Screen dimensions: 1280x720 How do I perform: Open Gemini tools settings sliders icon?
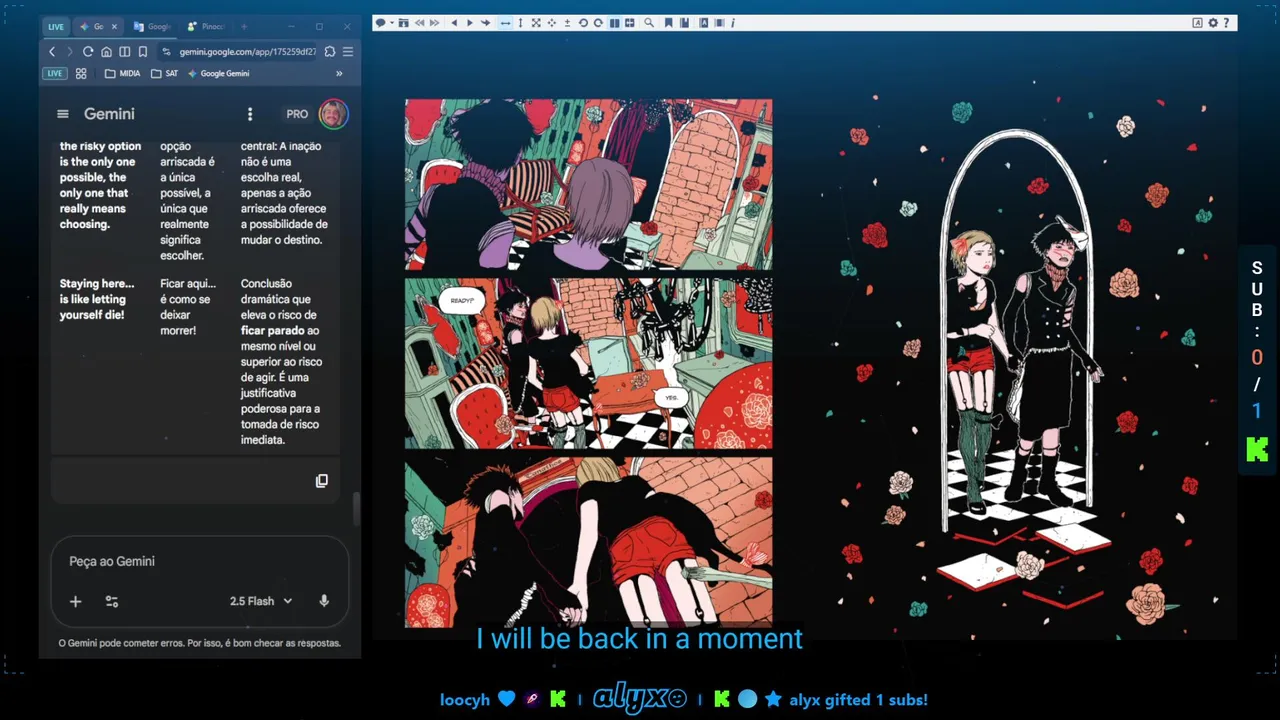point(112,601)
